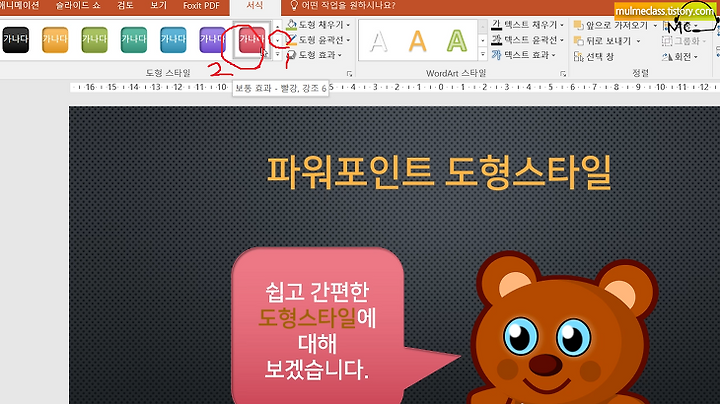
Task: Open the 선택 창 pane
Action: click(x=594, y=56)
